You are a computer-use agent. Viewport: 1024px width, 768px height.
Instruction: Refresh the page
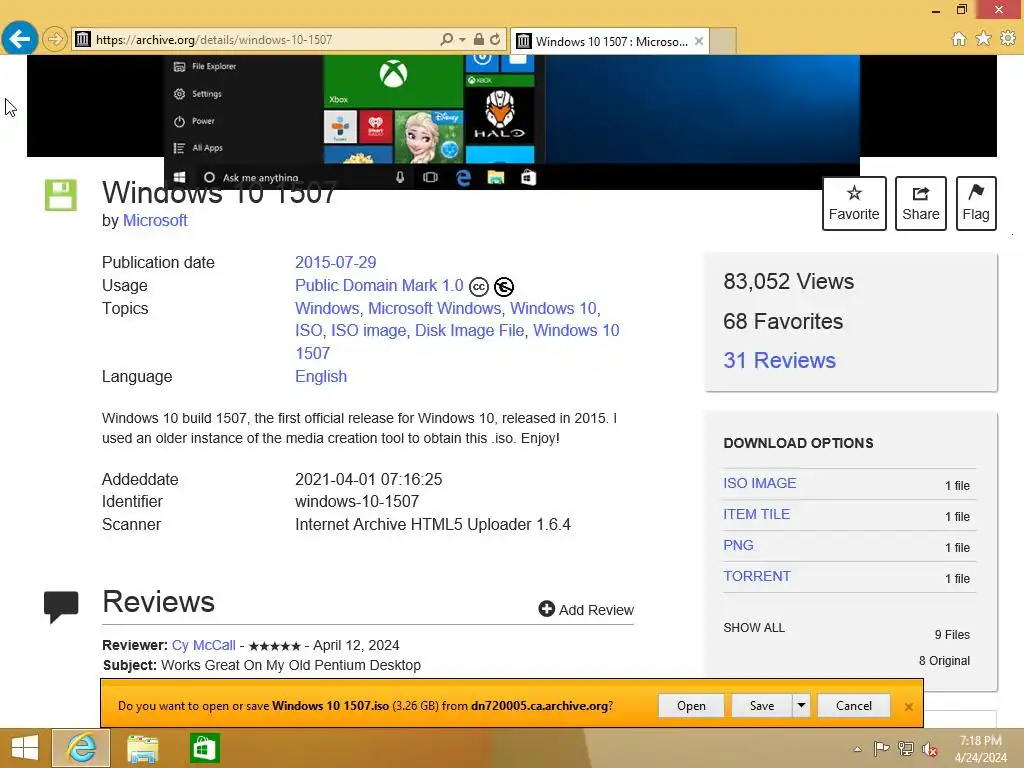[495, 39]
